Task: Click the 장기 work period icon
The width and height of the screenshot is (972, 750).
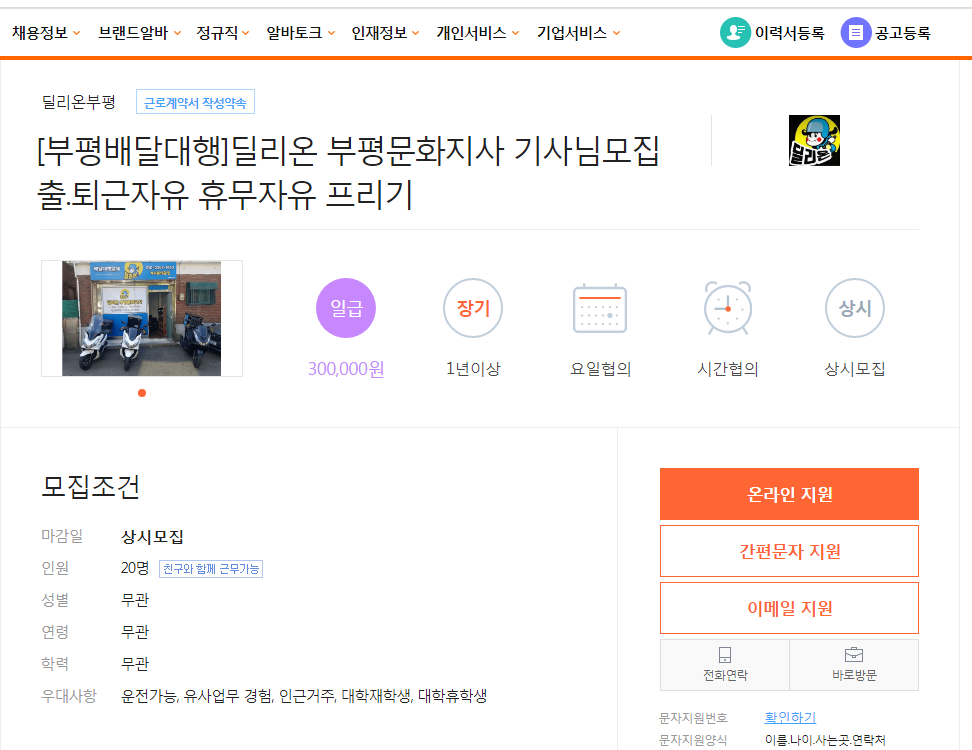Action: [473, 308]
